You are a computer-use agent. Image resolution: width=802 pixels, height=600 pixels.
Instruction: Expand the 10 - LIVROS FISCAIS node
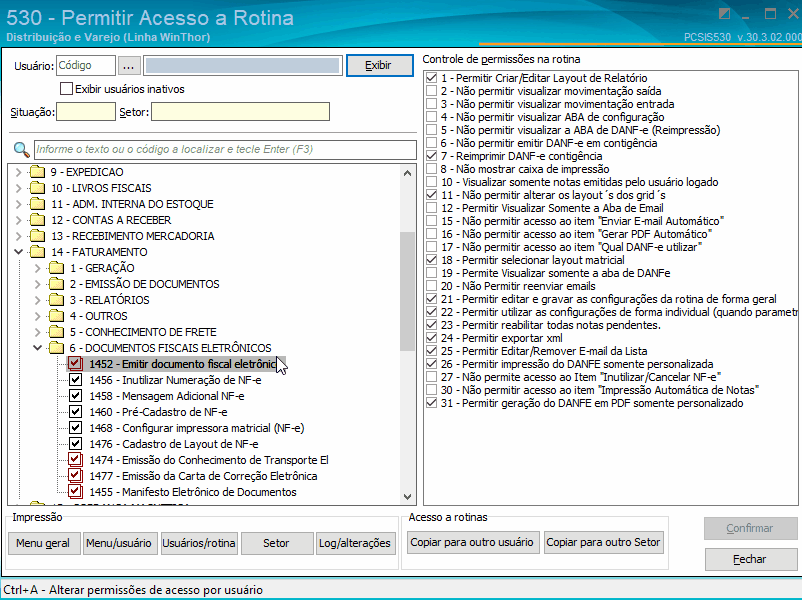(x=18, y=188)
